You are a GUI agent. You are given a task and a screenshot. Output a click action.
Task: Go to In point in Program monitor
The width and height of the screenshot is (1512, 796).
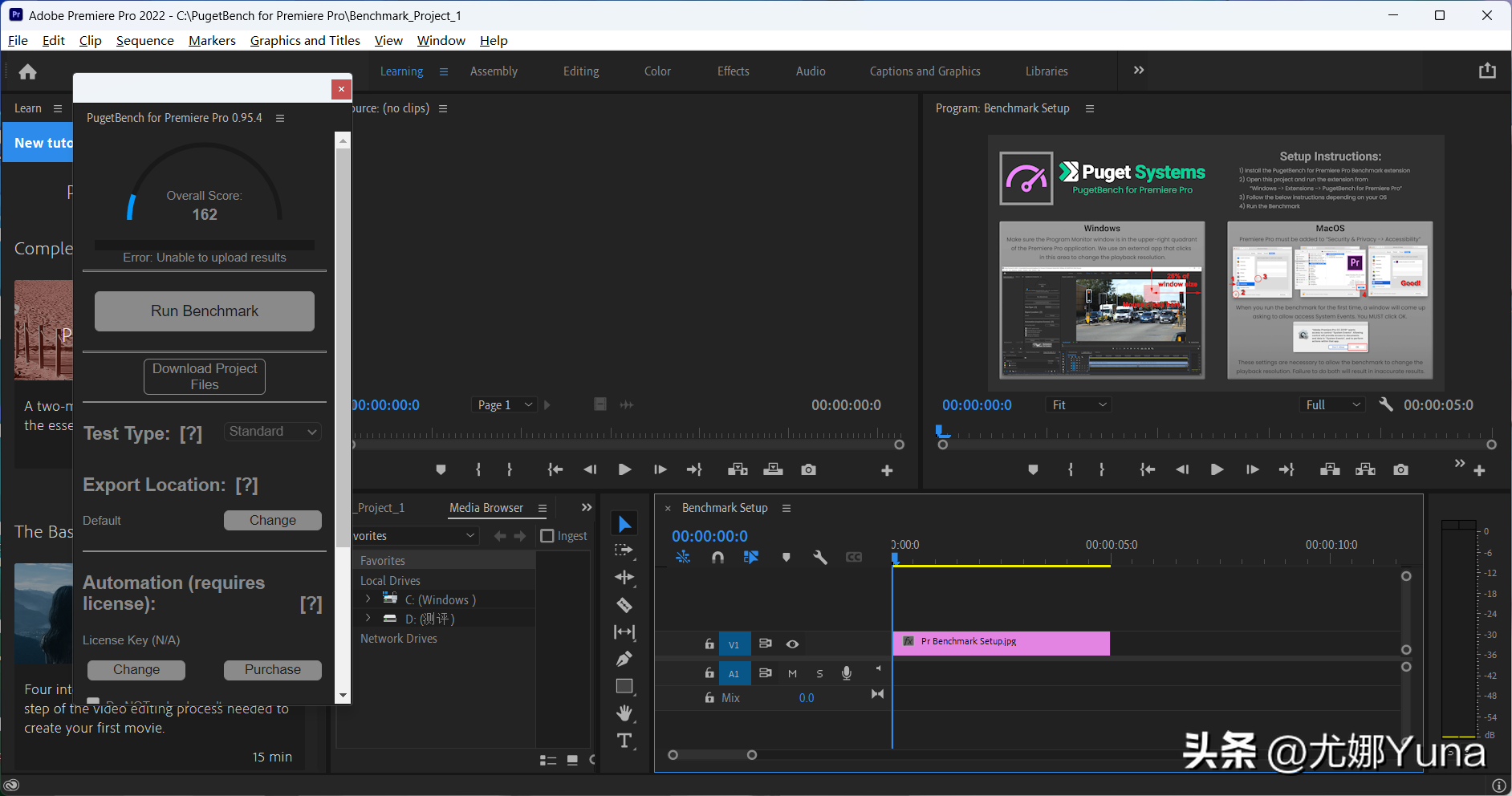click(1147, 469)
